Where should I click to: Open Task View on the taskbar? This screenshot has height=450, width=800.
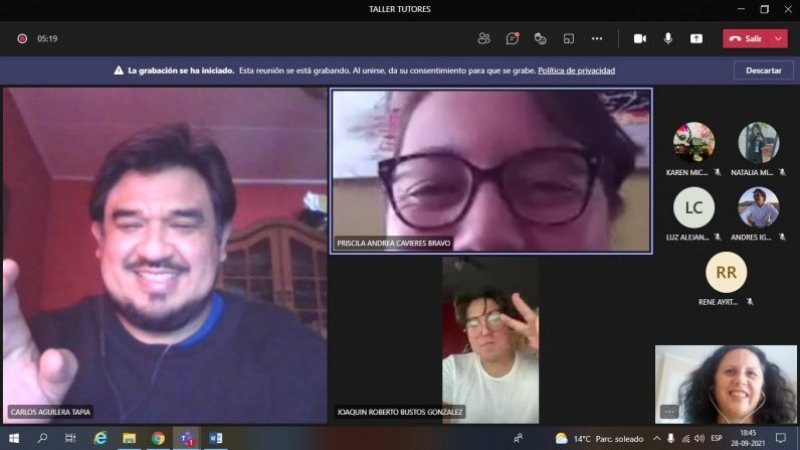[x=70, y=438]
